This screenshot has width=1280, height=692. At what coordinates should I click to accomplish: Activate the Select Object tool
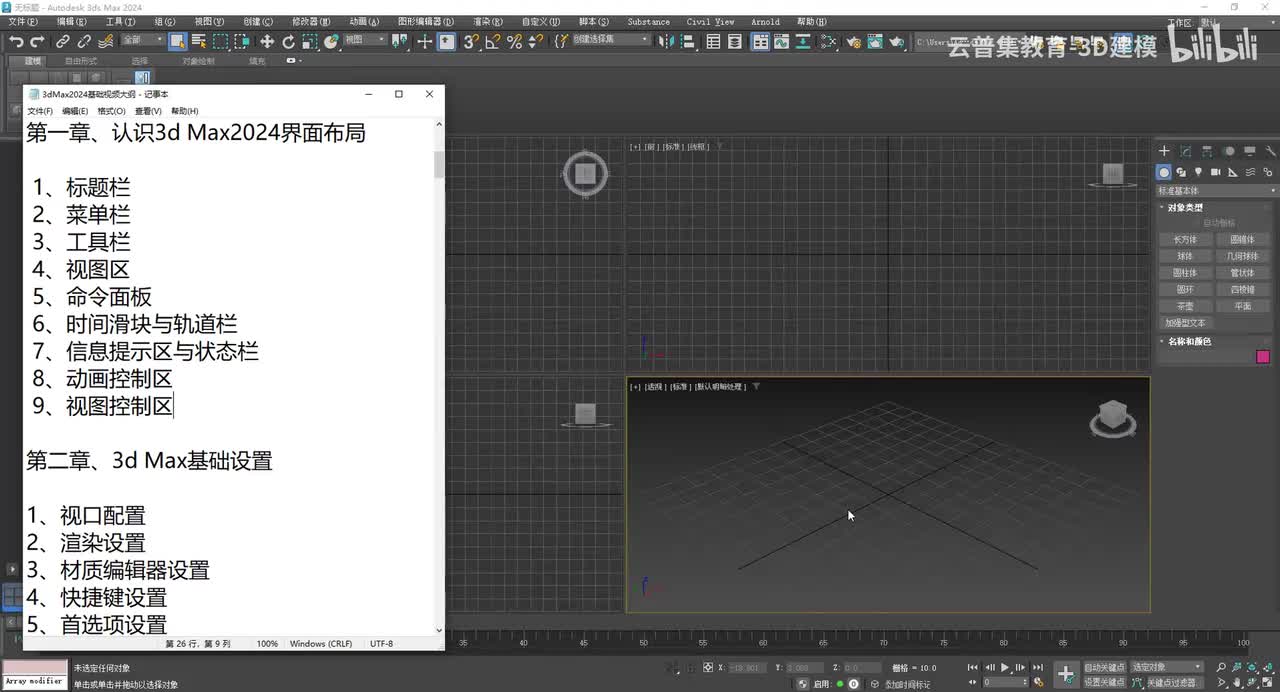point(177,41)
